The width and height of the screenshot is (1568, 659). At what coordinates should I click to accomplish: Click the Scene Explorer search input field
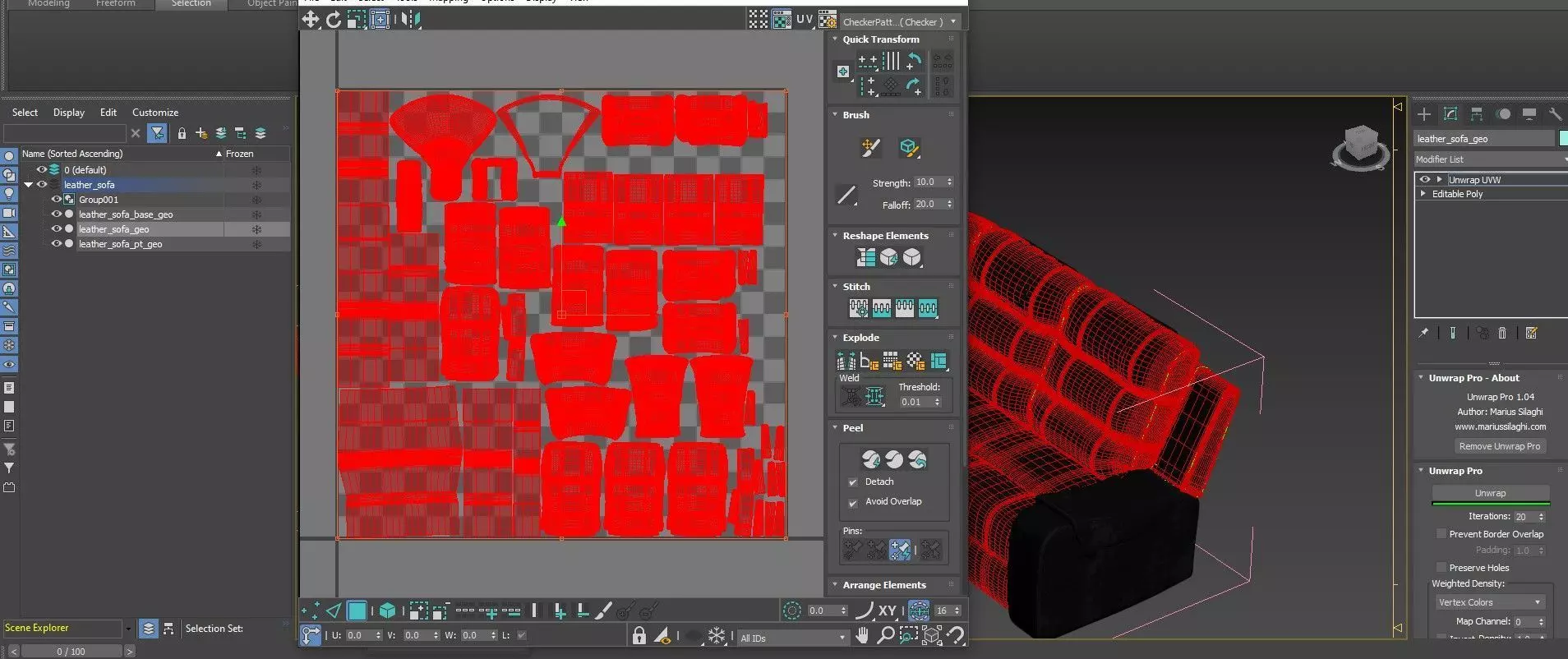coord(65,133)
